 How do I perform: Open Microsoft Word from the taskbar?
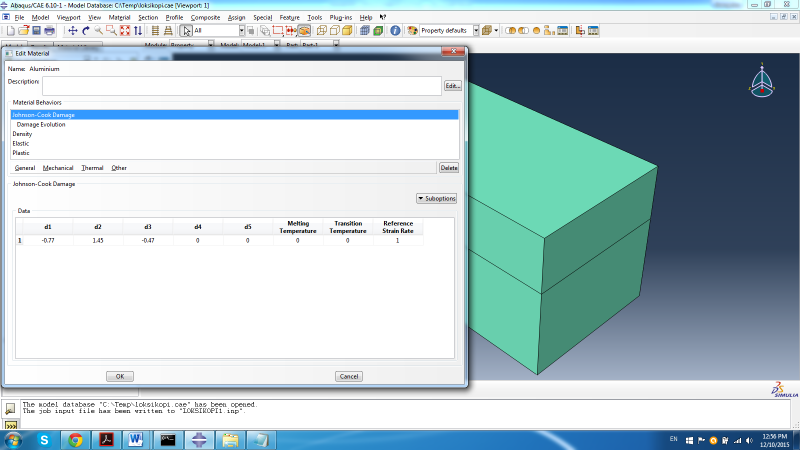point(136,440)
